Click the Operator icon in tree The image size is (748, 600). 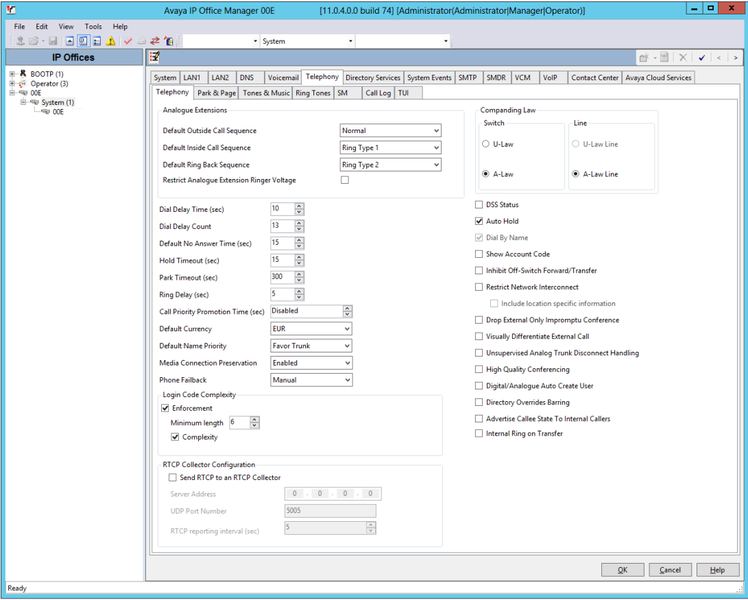pos(23,83)
